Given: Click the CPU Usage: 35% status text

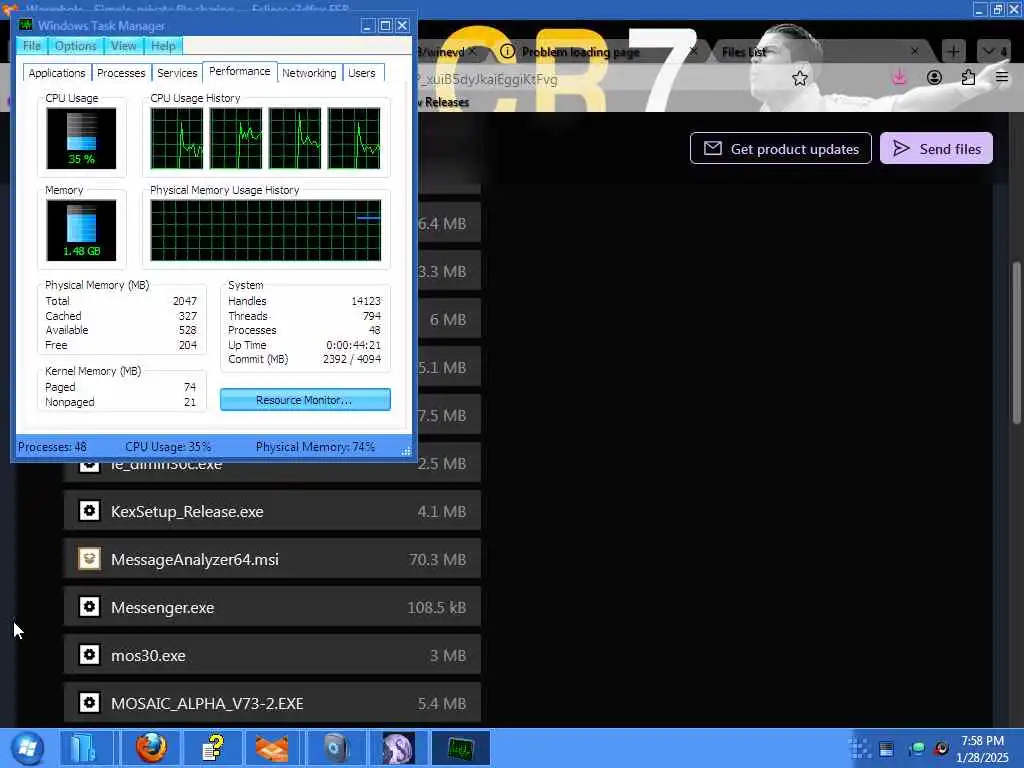Looking at the screenshot, I should coord(168,447).
